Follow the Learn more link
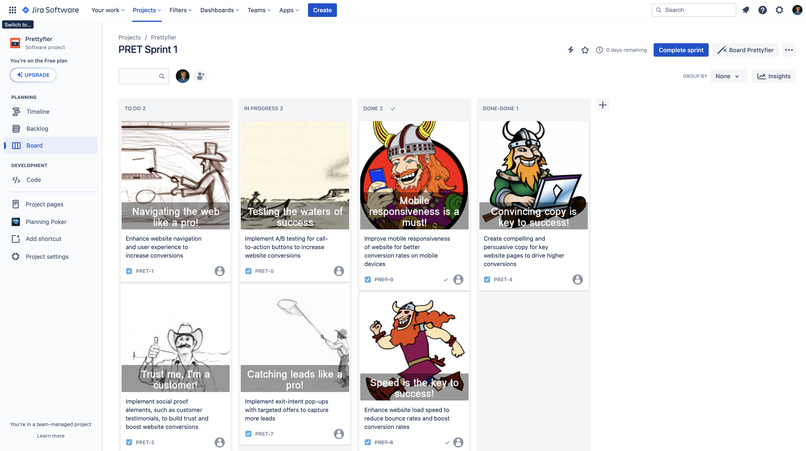Viewport: 806px width, 451px height. [50, 436]
